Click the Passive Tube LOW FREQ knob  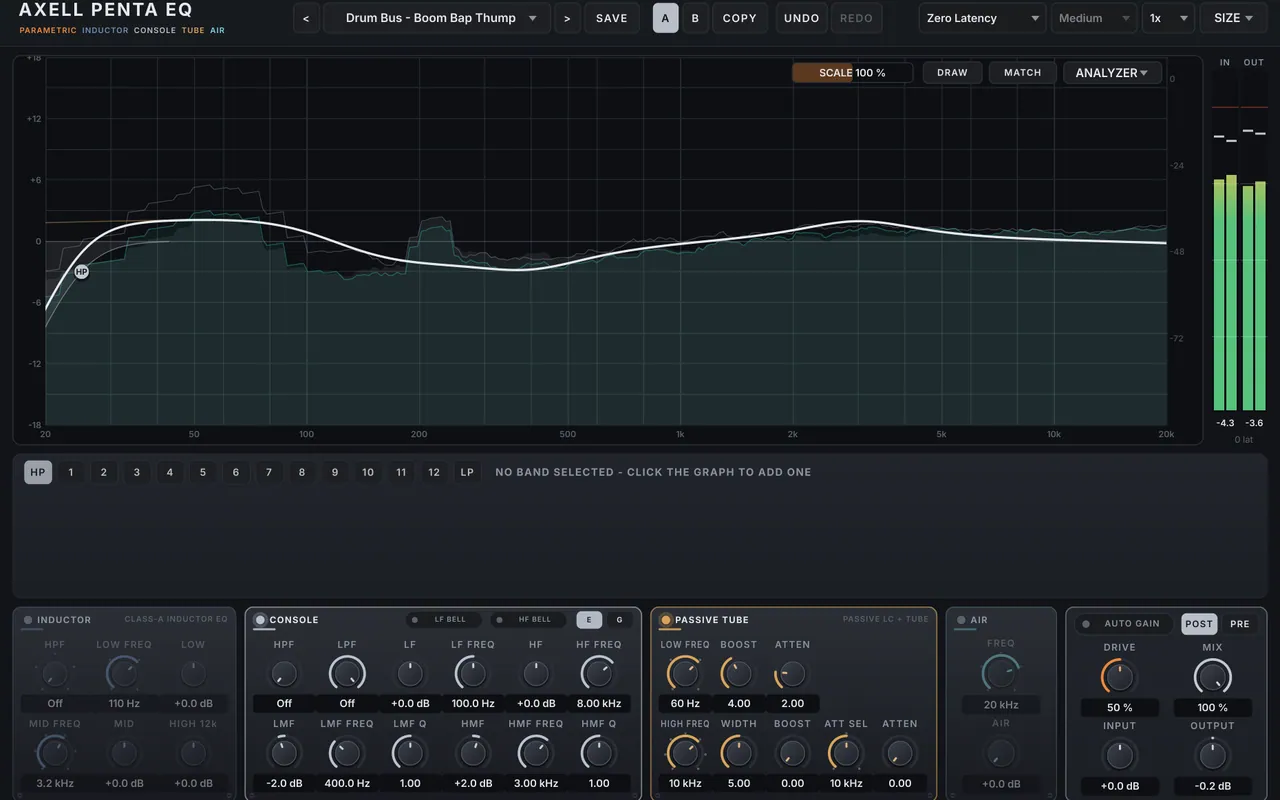click(x=685, y=673)
